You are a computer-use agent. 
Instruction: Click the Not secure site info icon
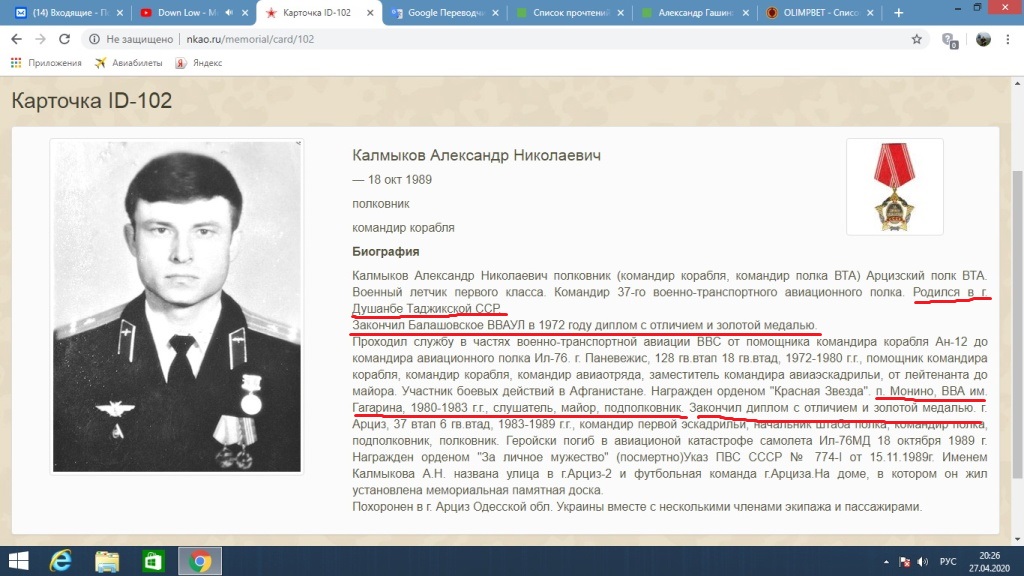95,39
